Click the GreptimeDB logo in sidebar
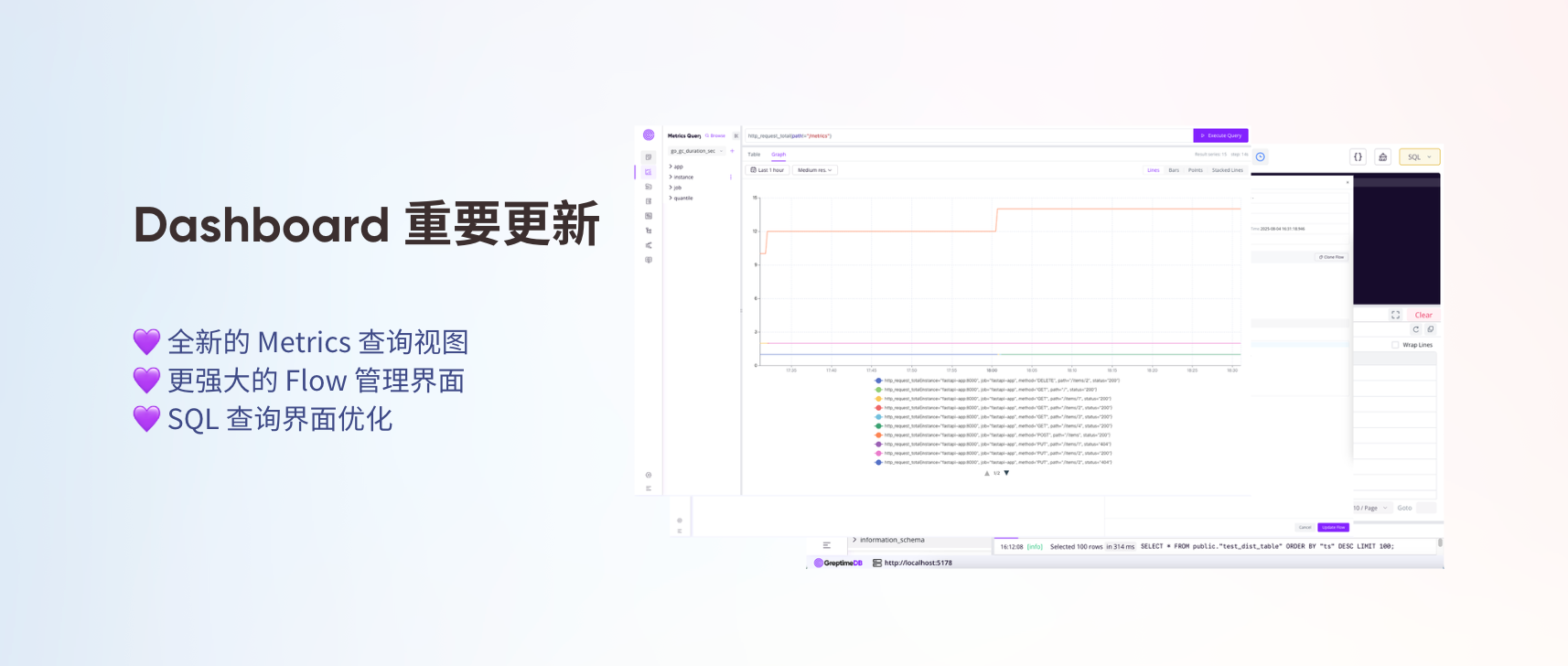This screenshot has width=1568, height=666. (x=649, y=134)
